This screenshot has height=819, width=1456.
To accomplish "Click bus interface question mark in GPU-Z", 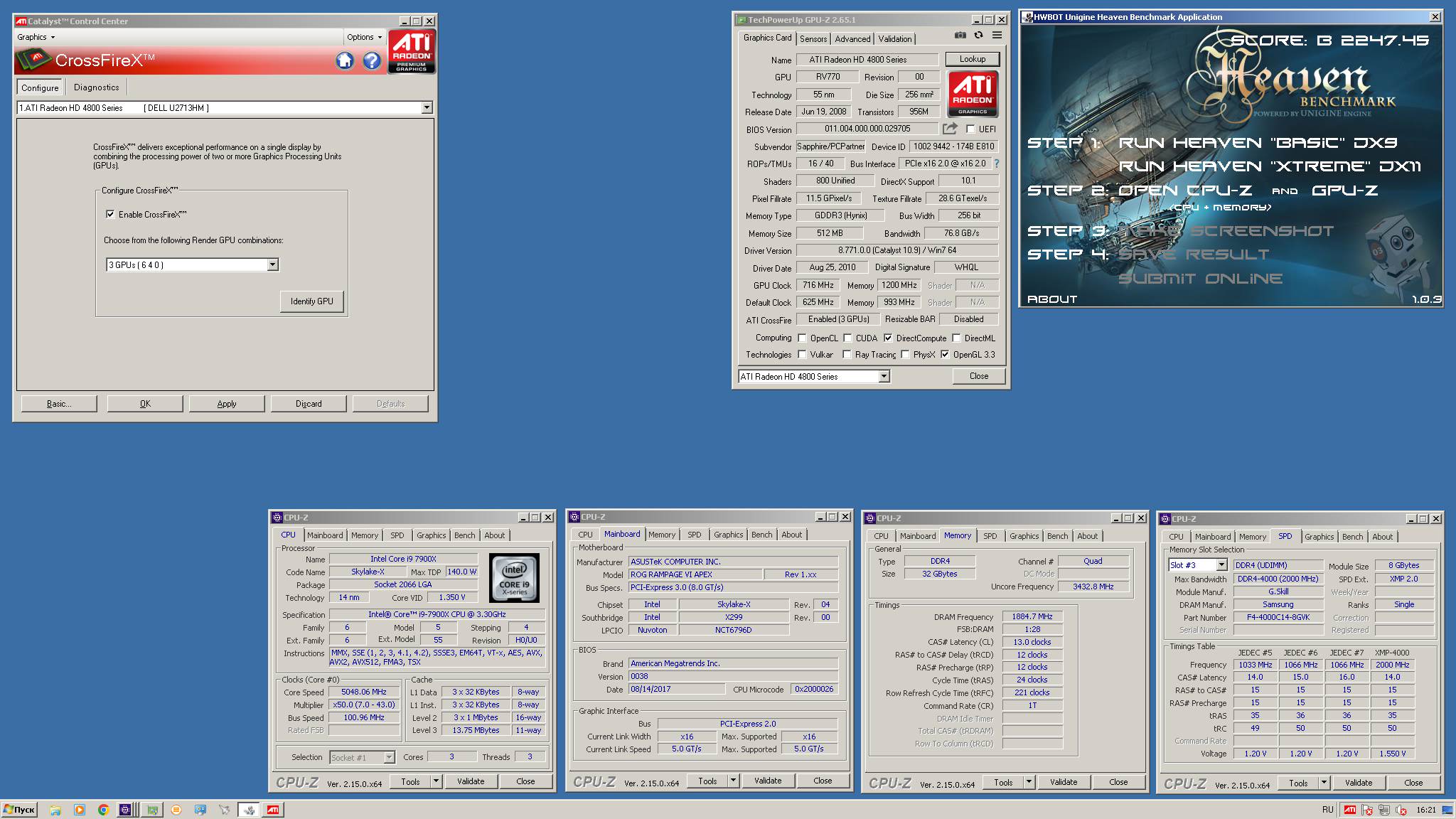I will [997, 164].
